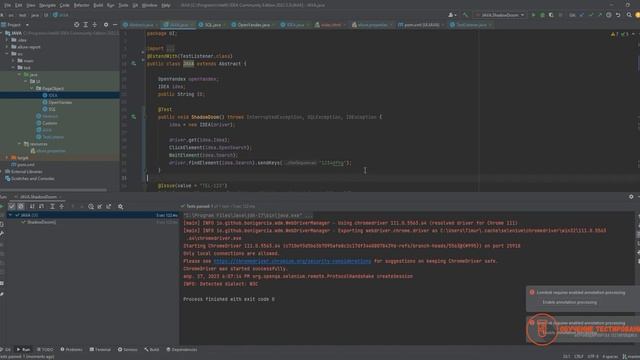The height and width of the screenshot is (360, 640).
Task: Click Run with Coverage icon
Action: pyautogui.click(x=551, y=15)
